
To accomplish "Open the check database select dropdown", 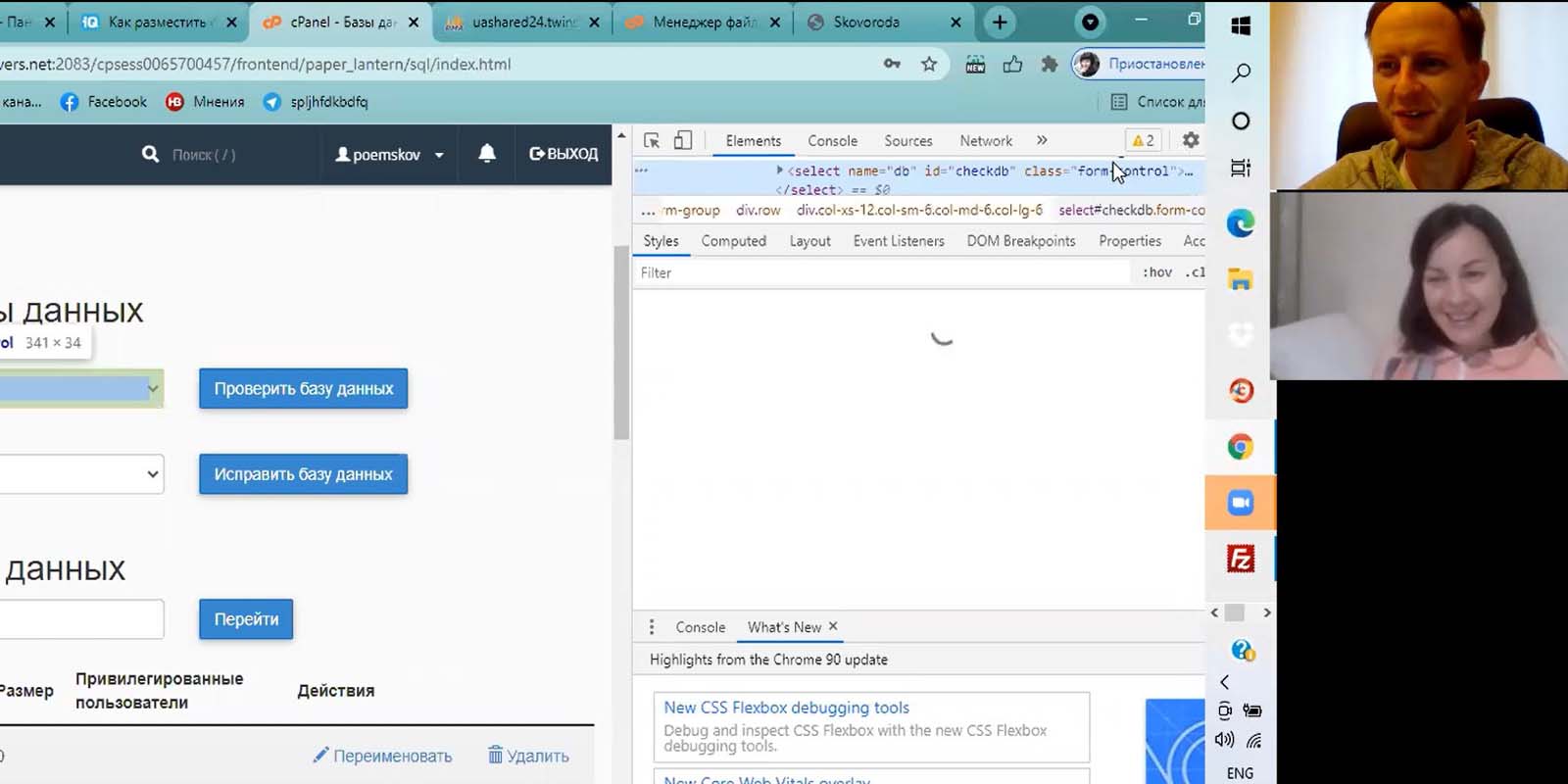I will pos(80,388).
